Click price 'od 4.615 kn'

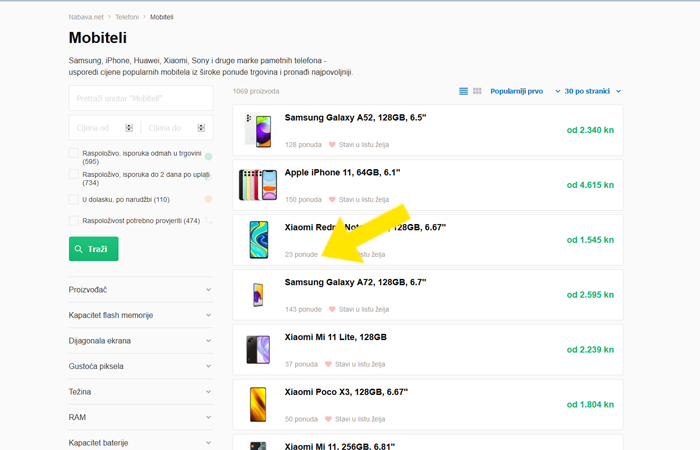[590, 185]
